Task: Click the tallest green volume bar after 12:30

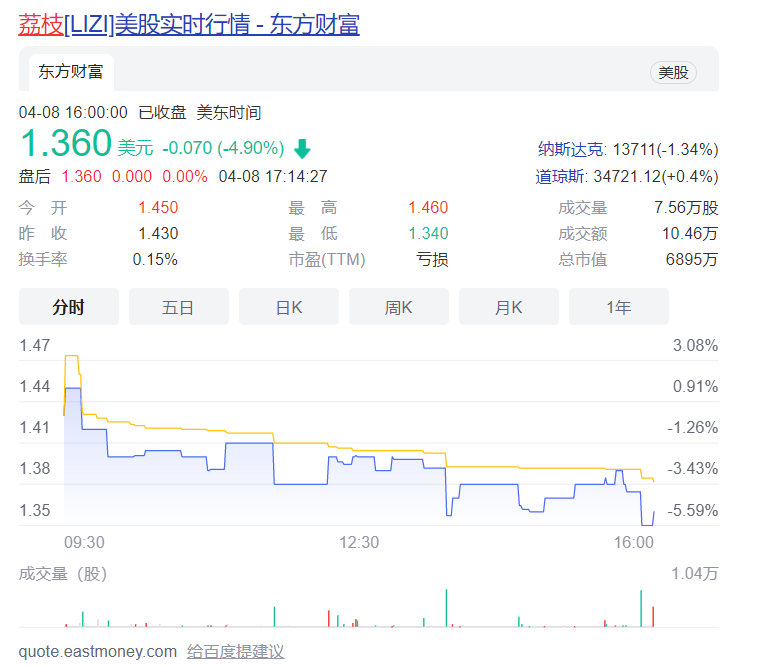Action: pyautogui.click(x=446, y=608)
